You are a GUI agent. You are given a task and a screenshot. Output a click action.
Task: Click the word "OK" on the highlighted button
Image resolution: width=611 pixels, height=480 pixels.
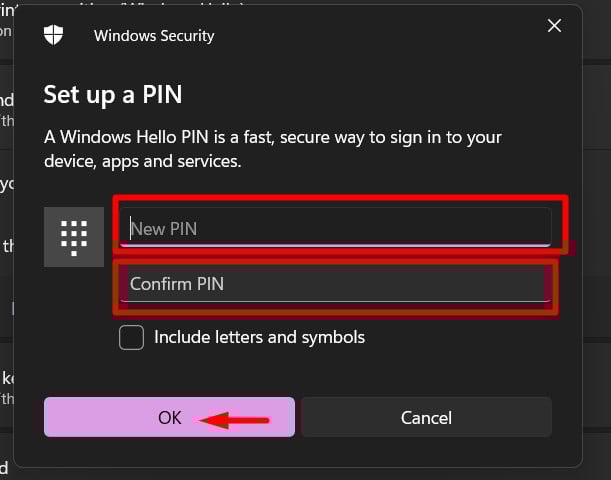[x=170, y=418]
